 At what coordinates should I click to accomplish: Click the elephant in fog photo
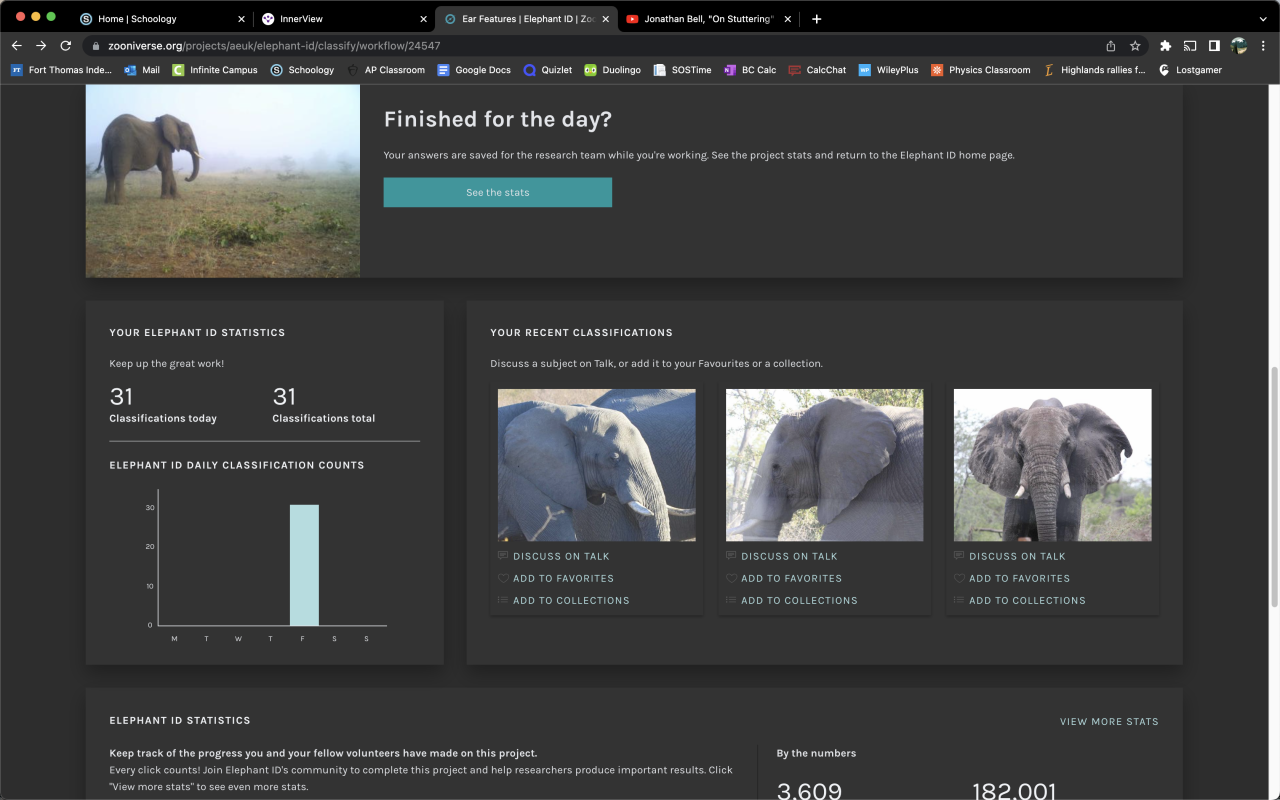[x=223, y=180]
